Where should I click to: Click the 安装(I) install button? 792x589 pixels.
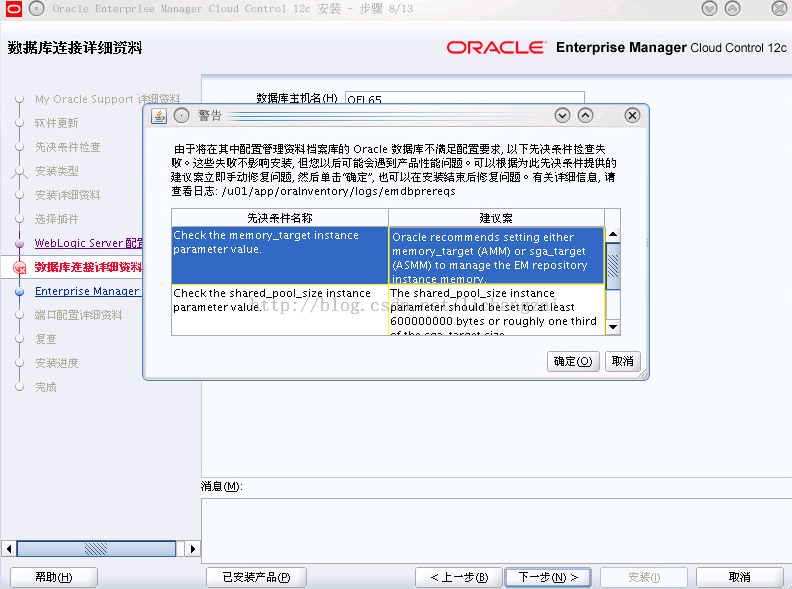click(x=644, y=577)
